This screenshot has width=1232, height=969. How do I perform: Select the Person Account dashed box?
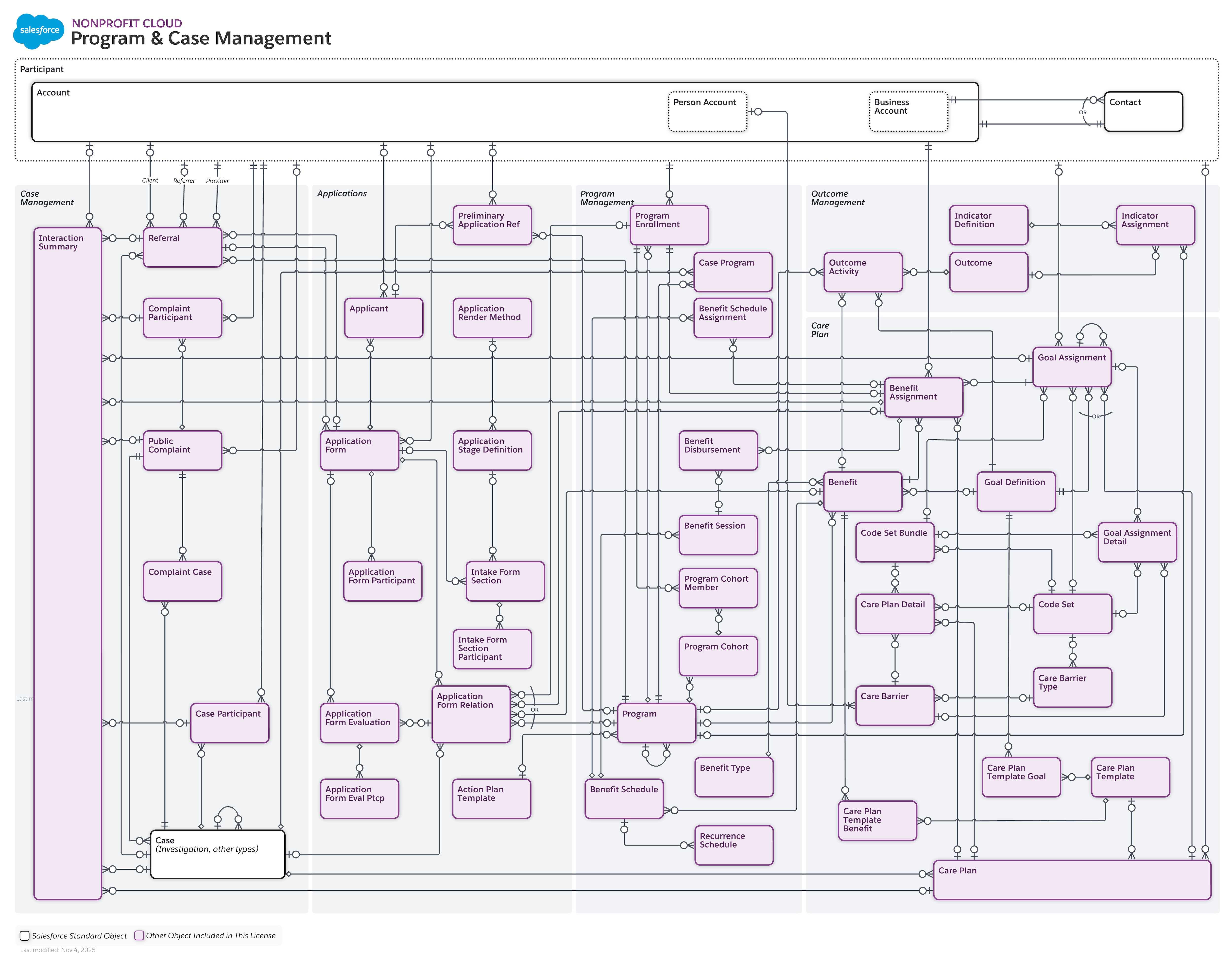tap(707, 110)
